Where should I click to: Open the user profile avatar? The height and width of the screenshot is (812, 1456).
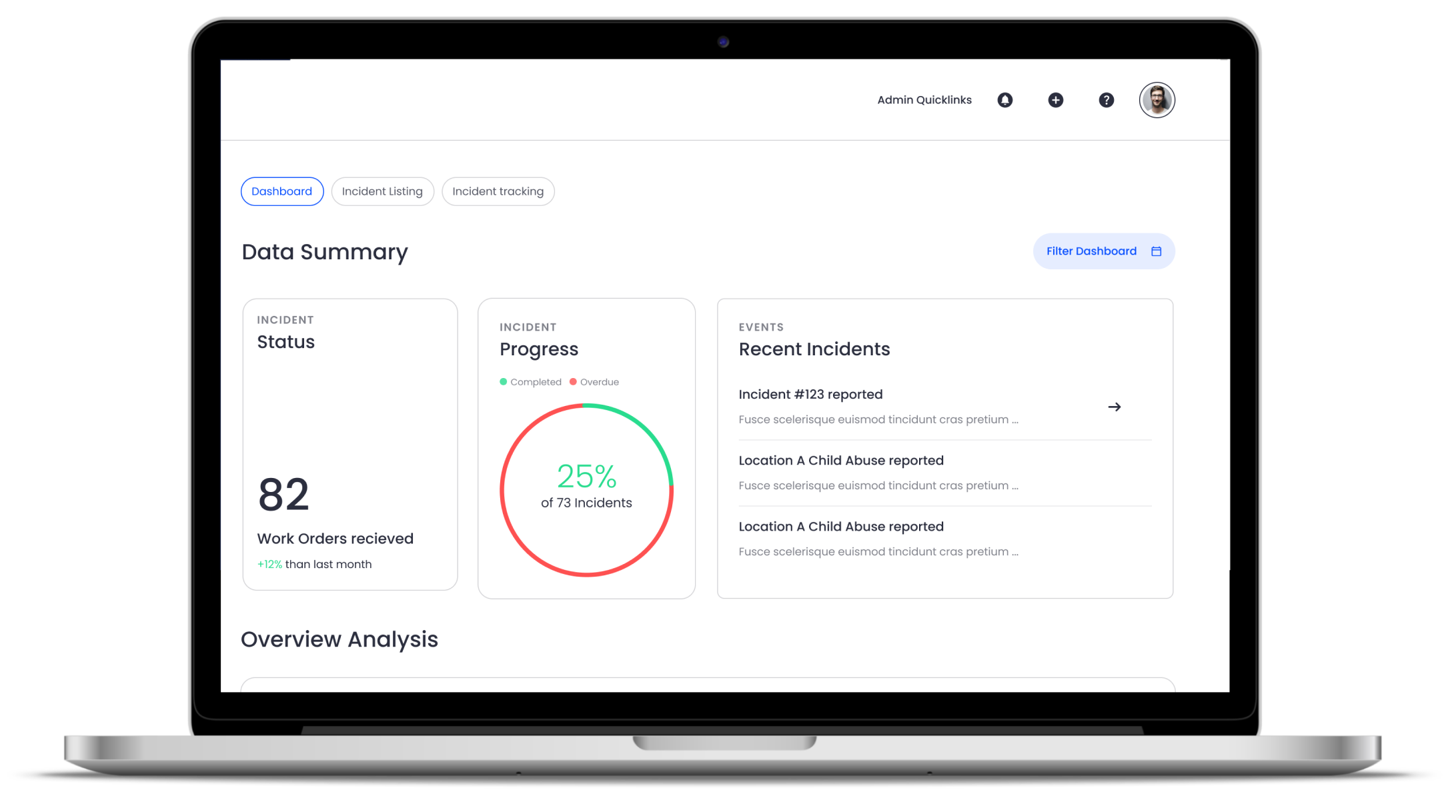pos(1157,100)
